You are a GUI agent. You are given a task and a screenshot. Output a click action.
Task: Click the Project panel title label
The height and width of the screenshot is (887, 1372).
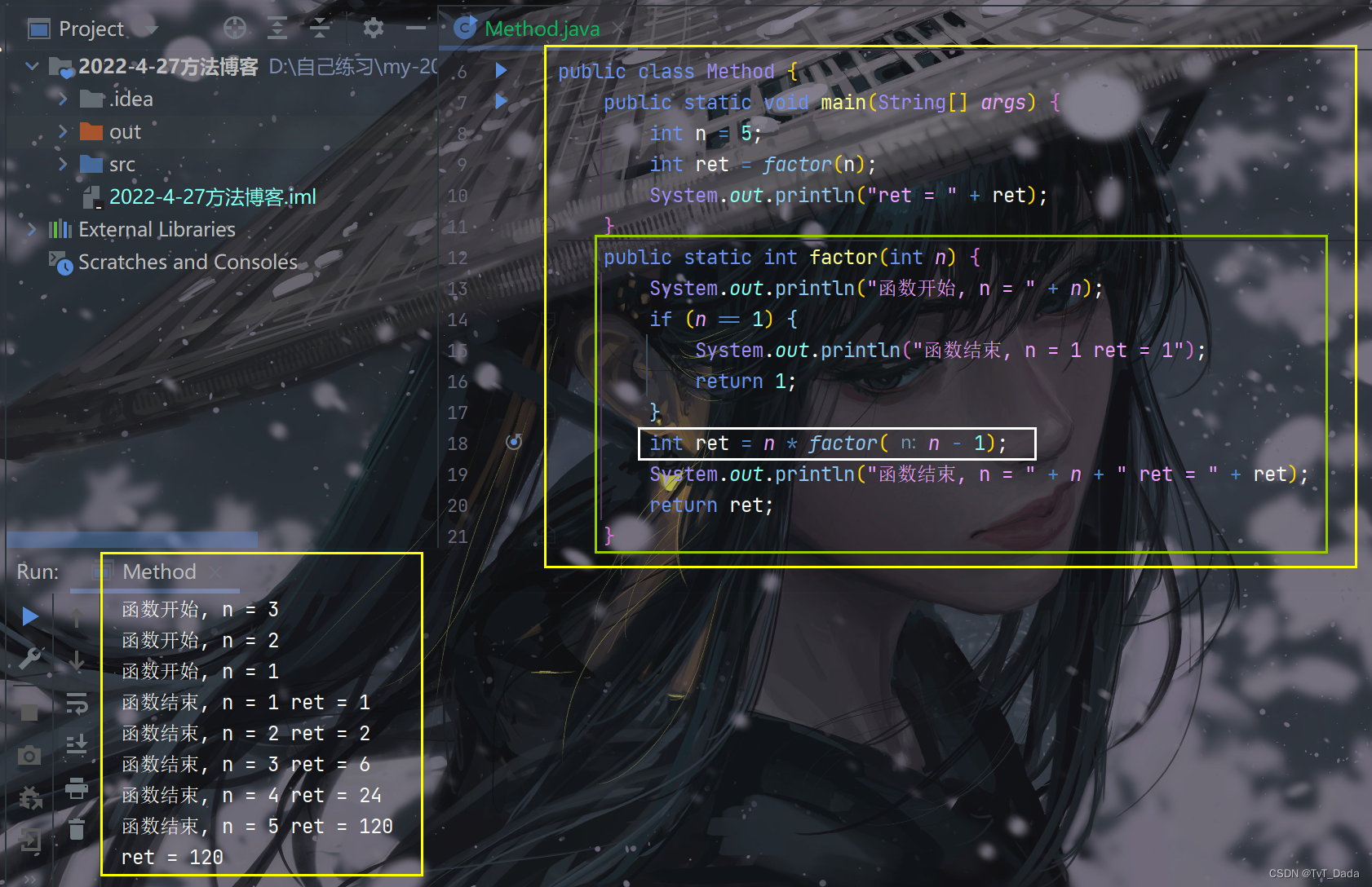91,29
